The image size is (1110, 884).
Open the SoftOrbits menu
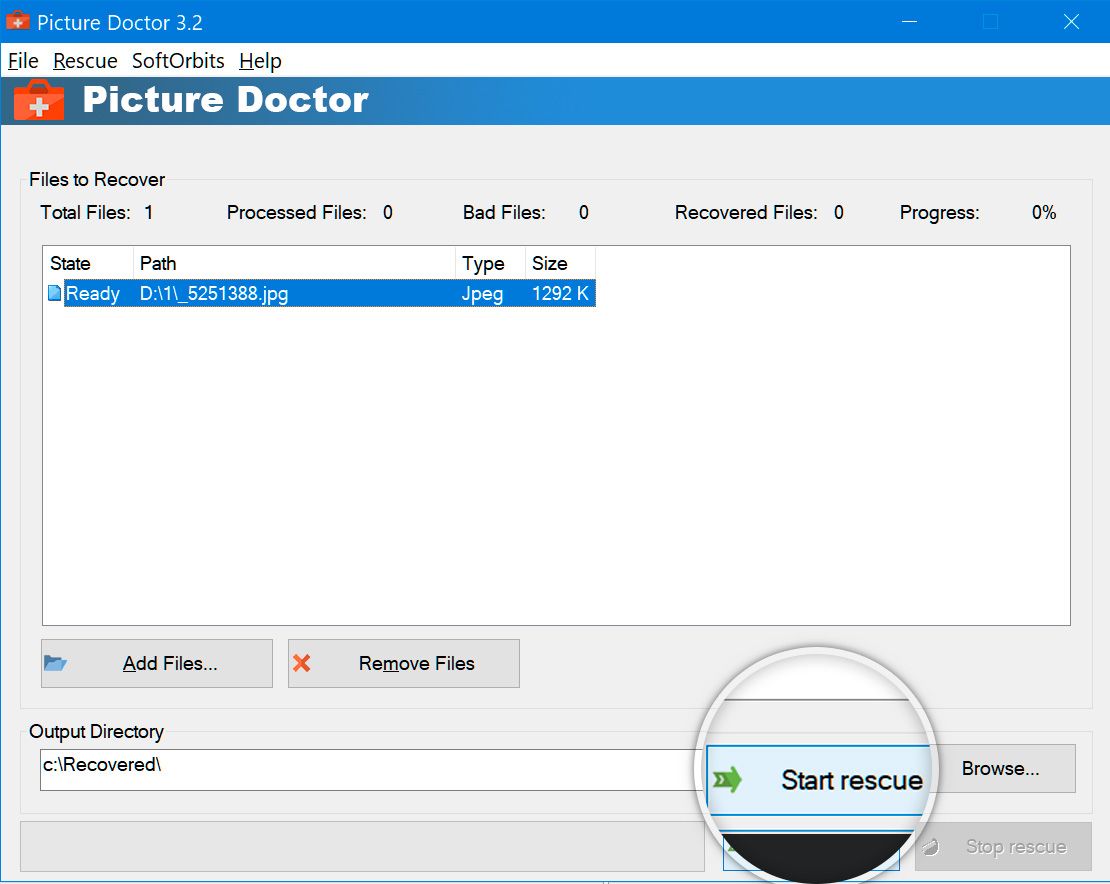(x=178, y=61)
